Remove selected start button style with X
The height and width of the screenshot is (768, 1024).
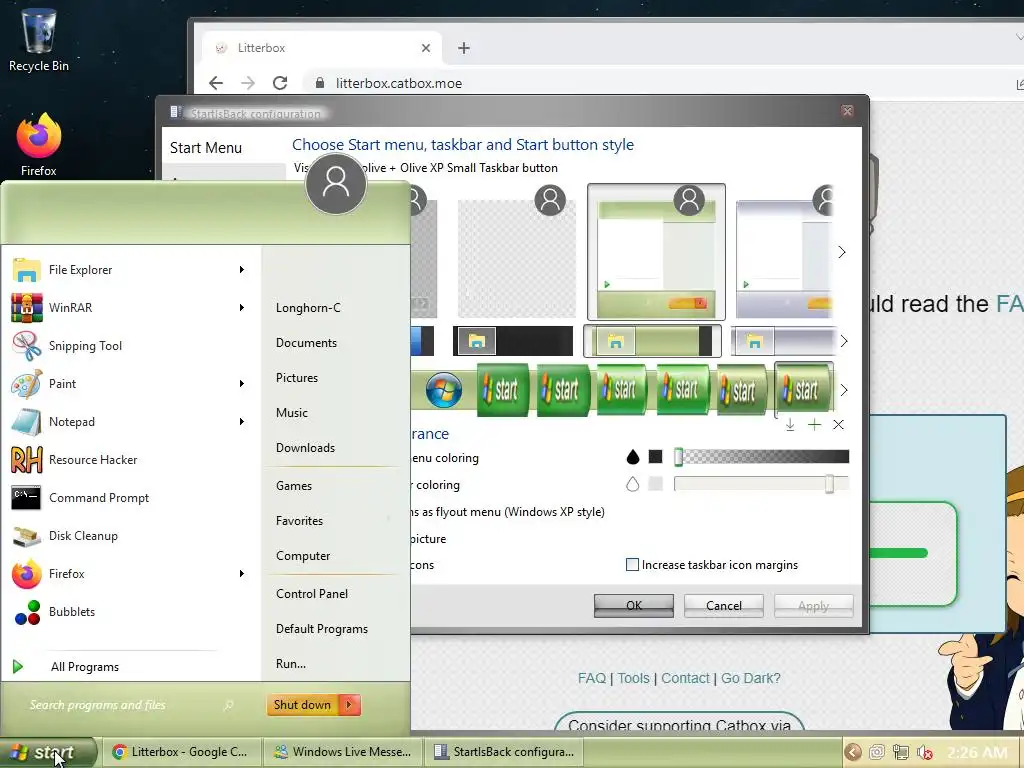point(839,425)
